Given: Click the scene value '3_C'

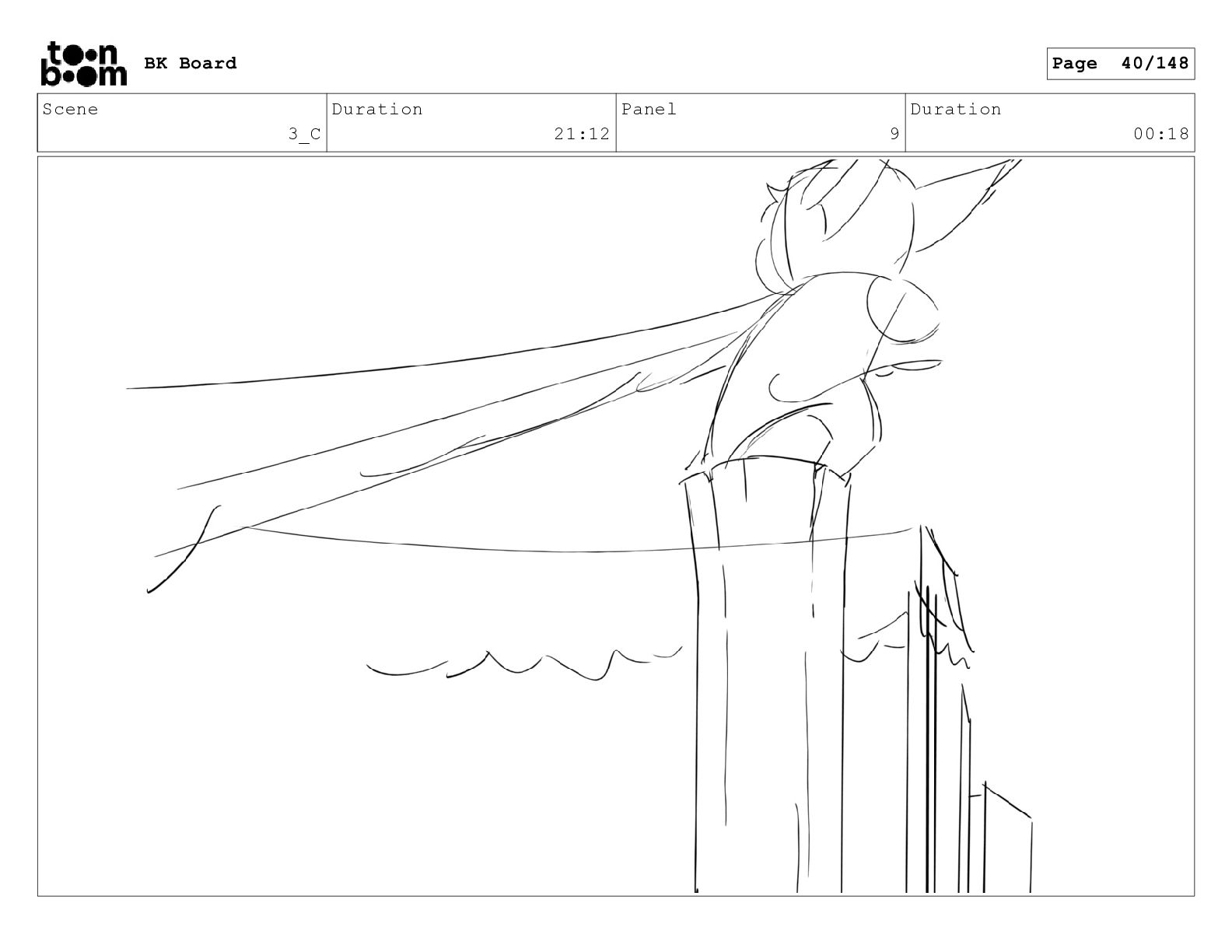Looking at the screenshot, I should coord(305,134).
